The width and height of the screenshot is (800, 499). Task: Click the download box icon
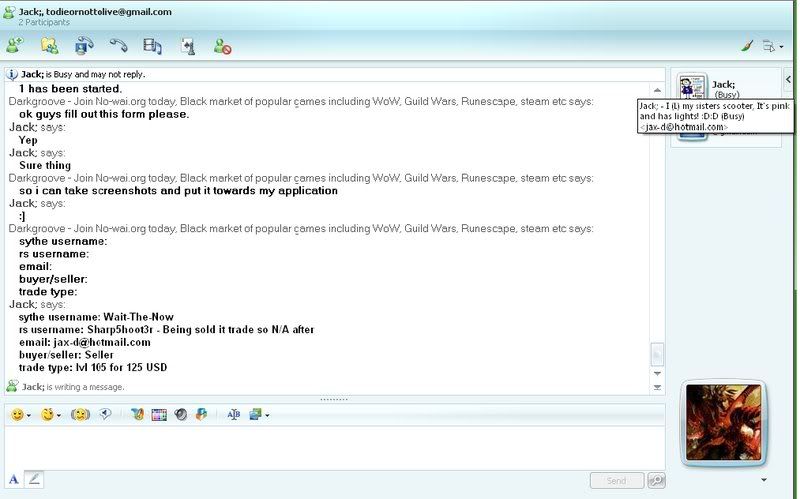point(202,414)
